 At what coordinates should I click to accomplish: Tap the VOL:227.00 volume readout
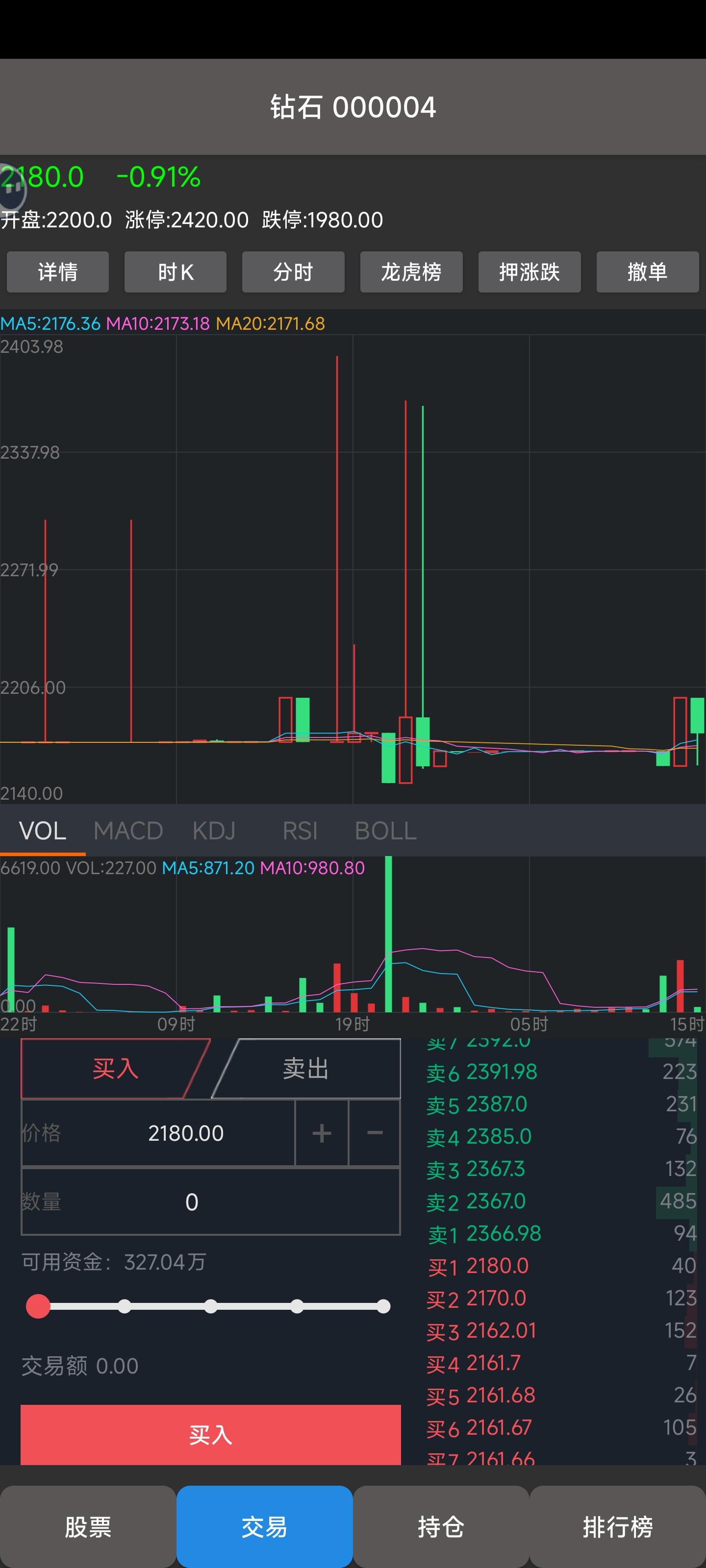tap(111, 867)
